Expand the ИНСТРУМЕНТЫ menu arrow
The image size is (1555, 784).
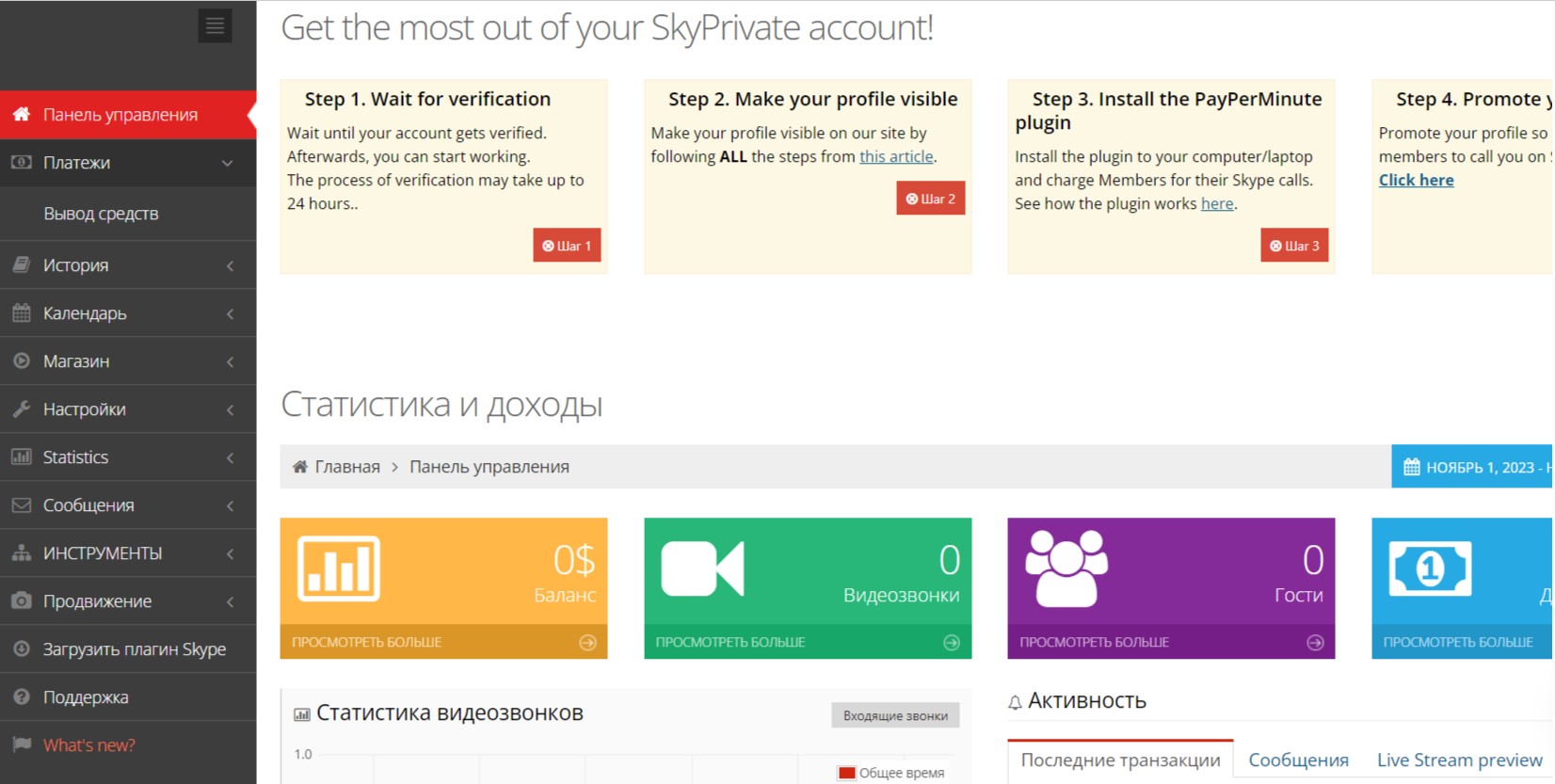click(x=230, y=554)
